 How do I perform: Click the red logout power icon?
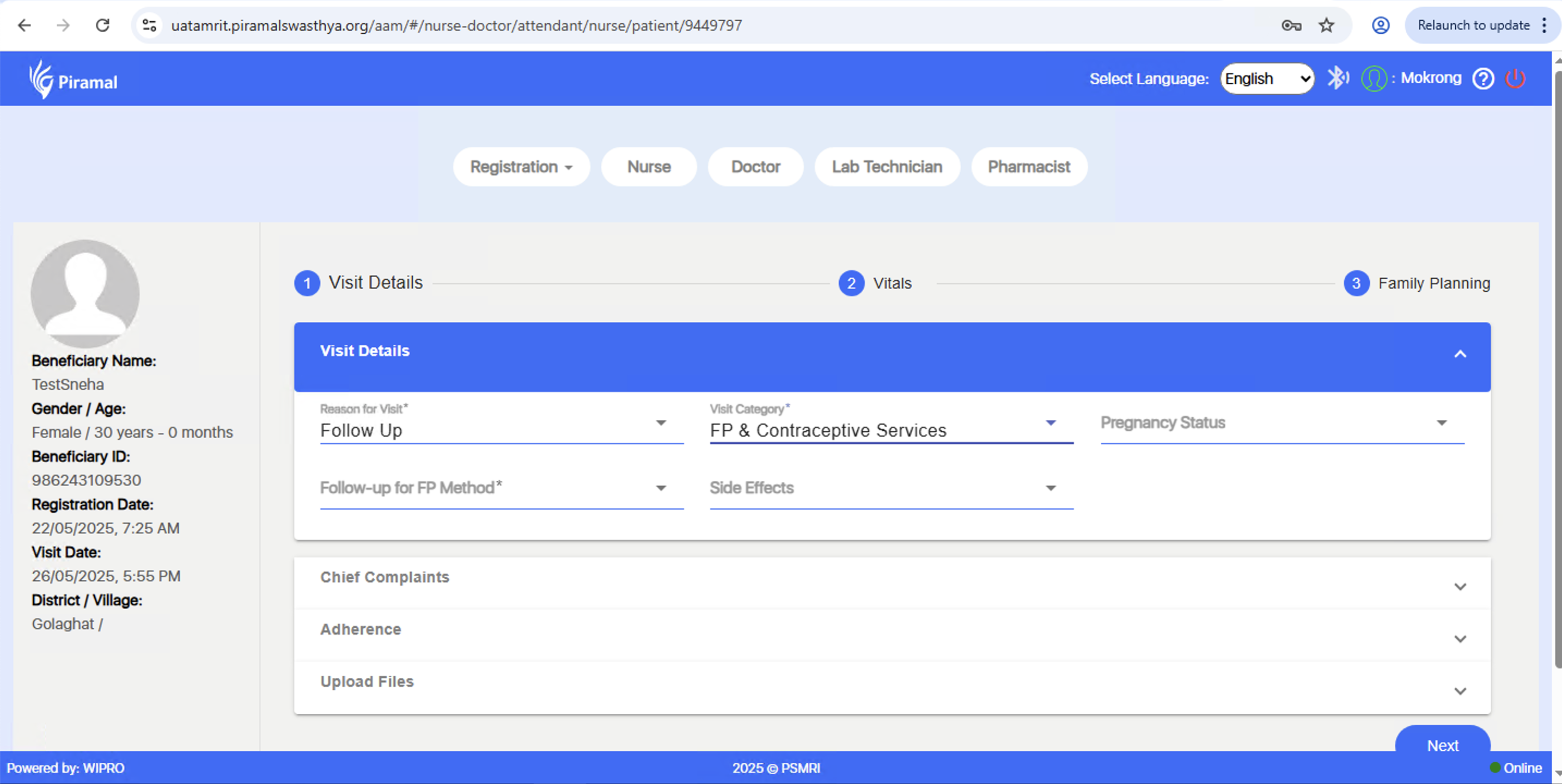pos(1515,79)
